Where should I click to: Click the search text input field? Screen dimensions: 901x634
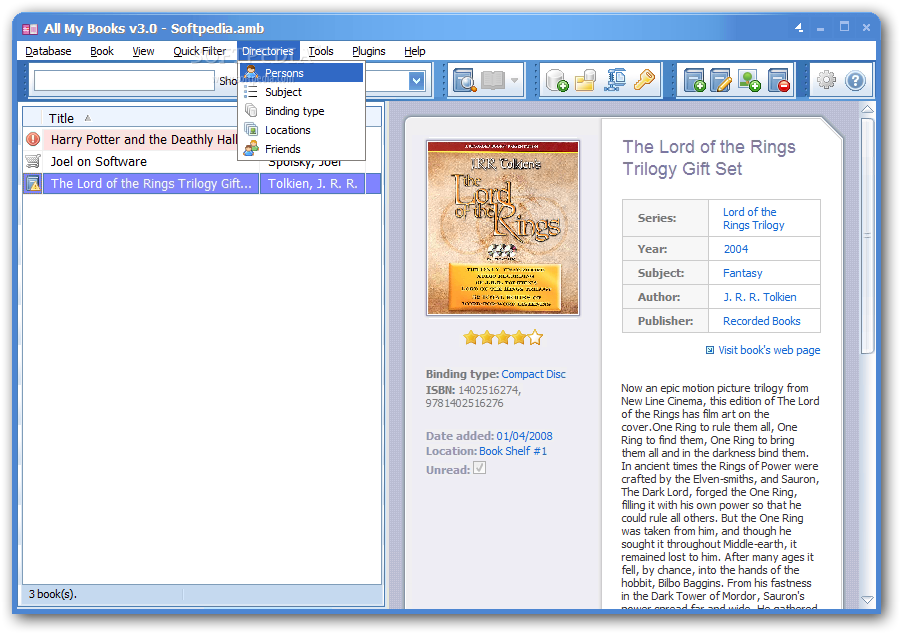(x=124, y=80)
